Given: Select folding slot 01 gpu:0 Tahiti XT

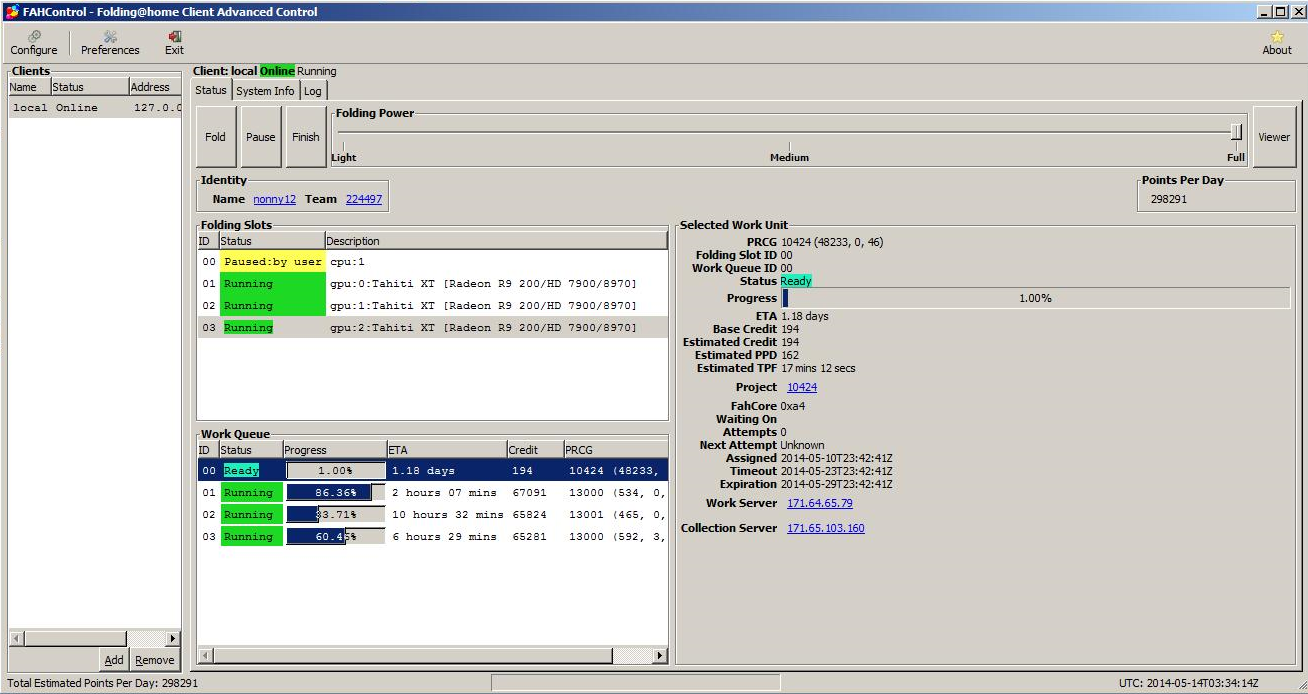Looking at the screenshot, I should (432, 284).
